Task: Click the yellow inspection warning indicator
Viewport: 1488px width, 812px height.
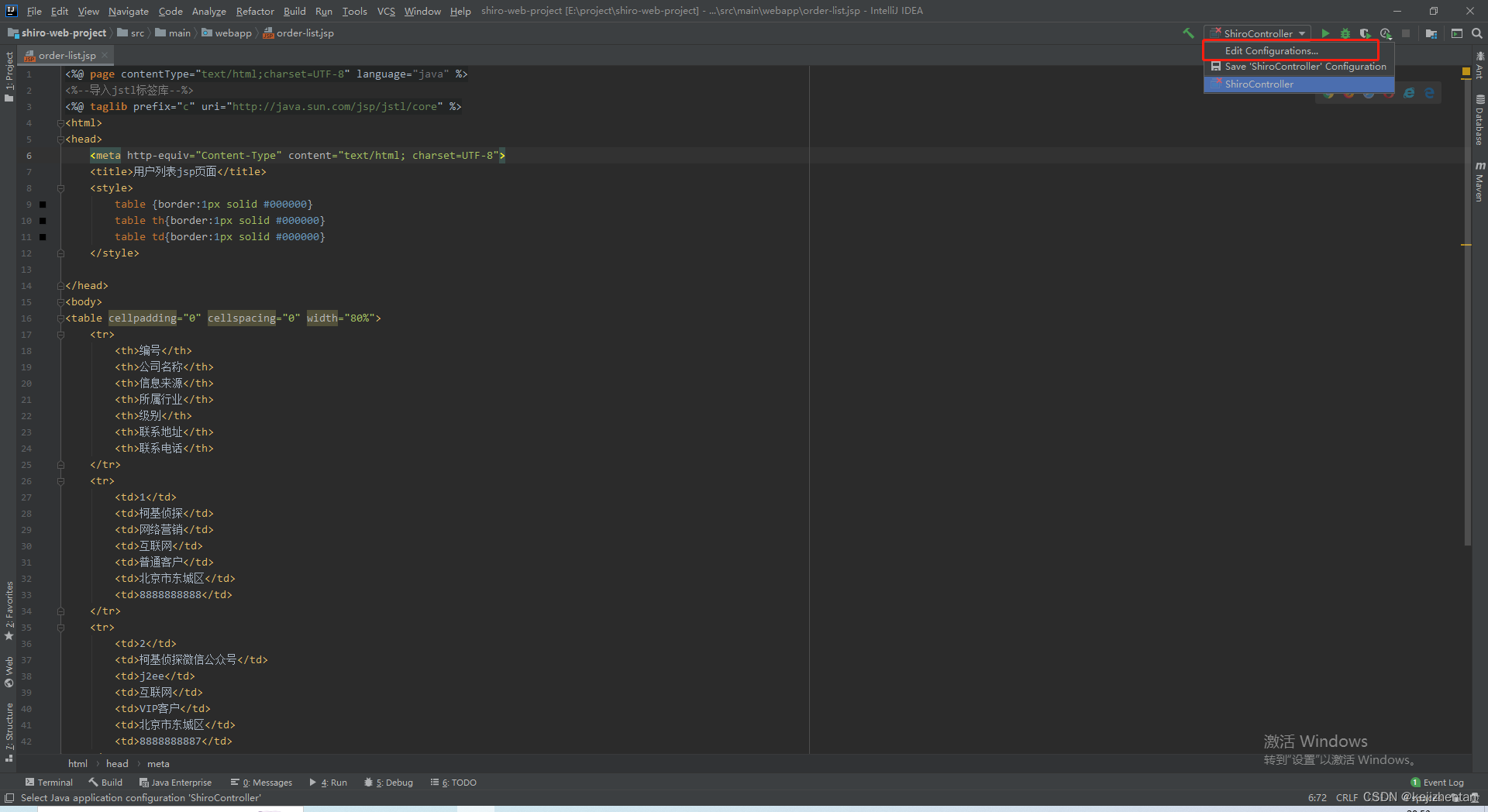Action: 1466,71
